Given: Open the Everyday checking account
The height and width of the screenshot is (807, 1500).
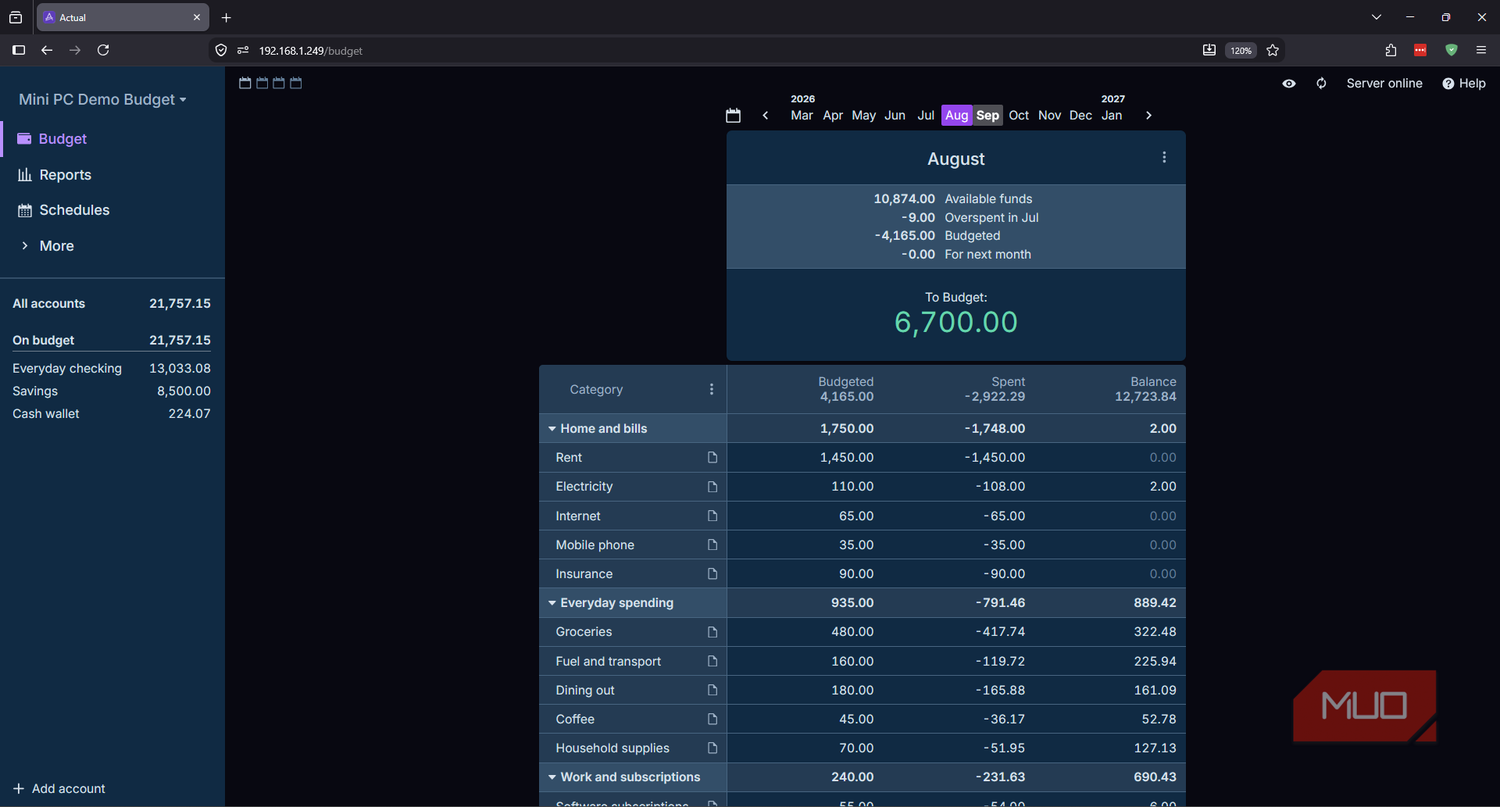Looking at the screenshot, I should click(112, 369).
